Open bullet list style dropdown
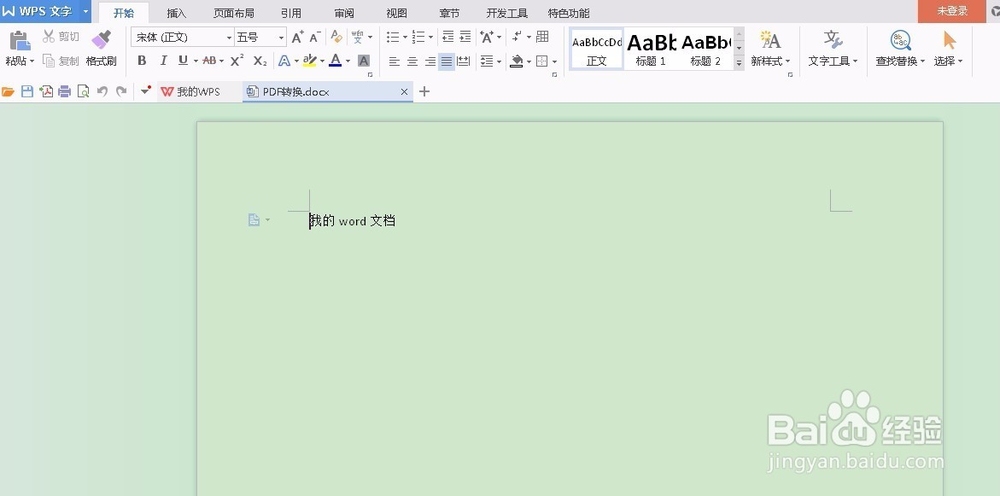Screen dimensions: 1000x496 (x=405, y=38)
